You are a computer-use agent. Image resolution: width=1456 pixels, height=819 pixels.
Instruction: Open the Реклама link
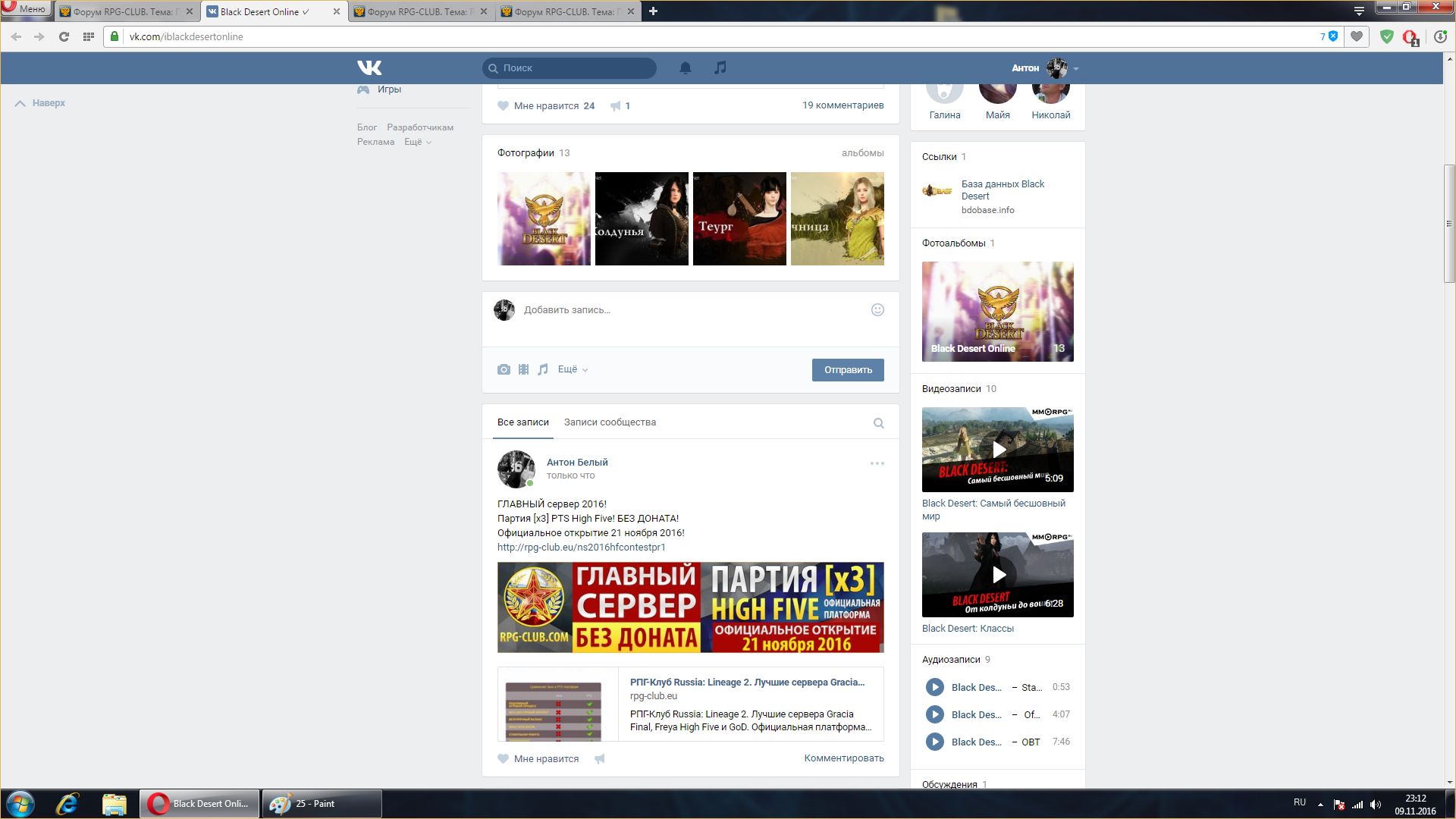point(375,142)
